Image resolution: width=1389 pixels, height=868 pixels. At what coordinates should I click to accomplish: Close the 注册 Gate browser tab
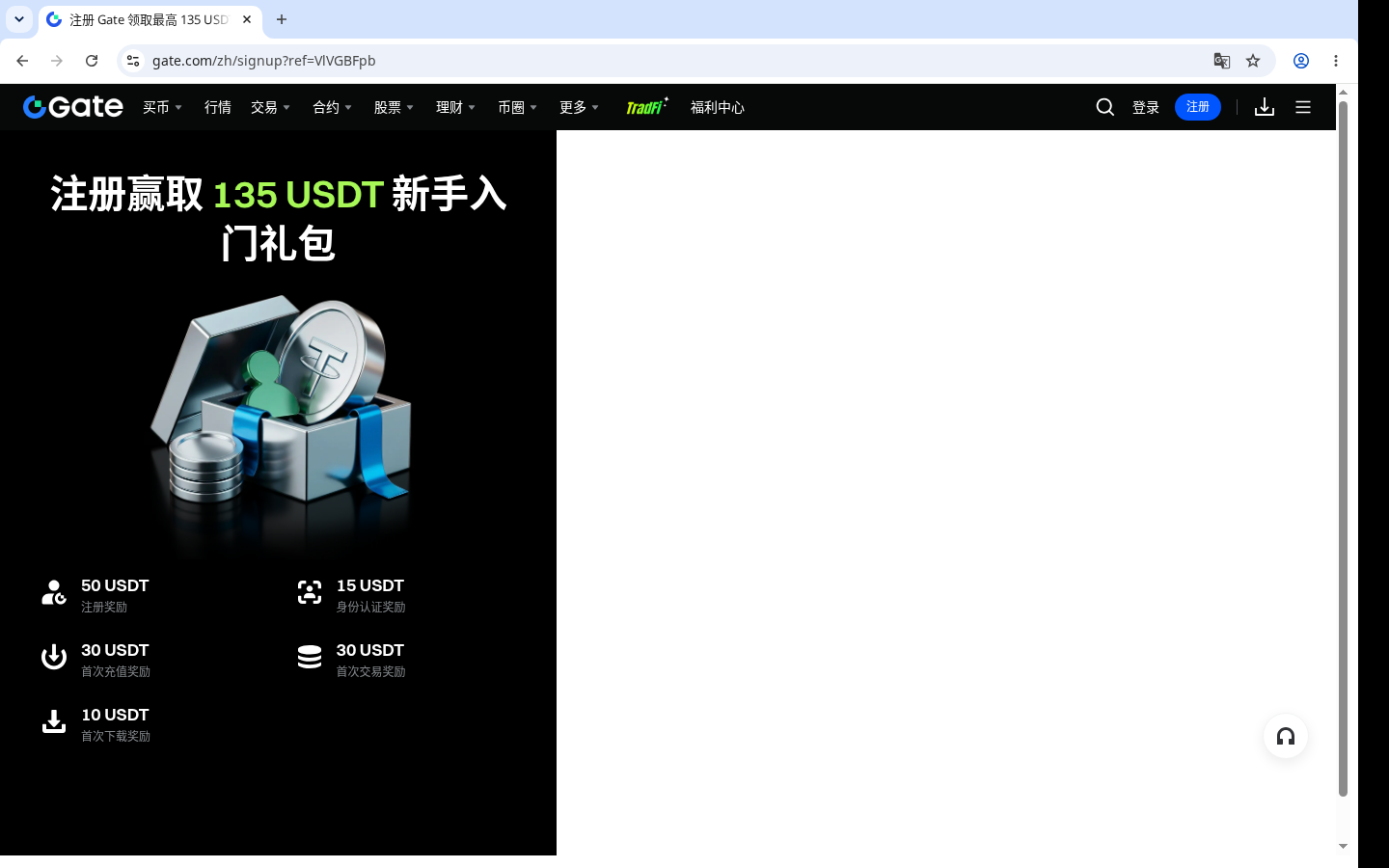[x=247, y=19]
